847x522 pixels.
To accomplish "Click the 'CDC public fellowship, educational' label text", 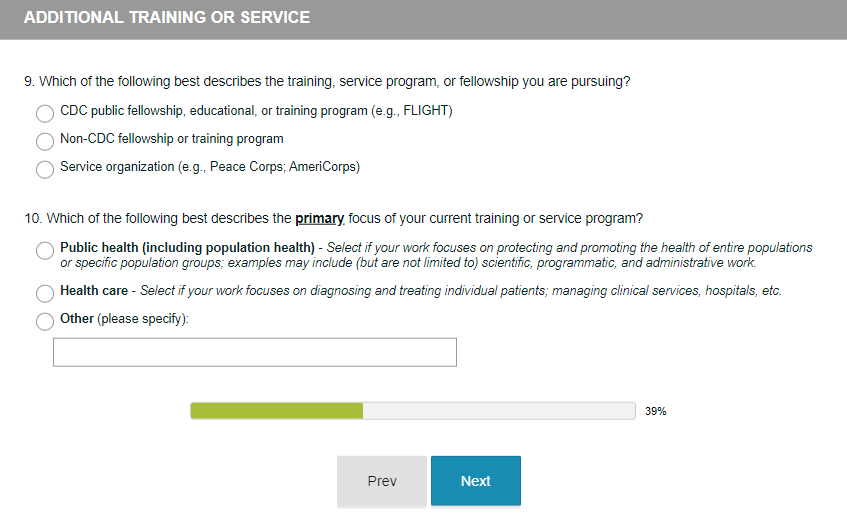I will point(256,111).
